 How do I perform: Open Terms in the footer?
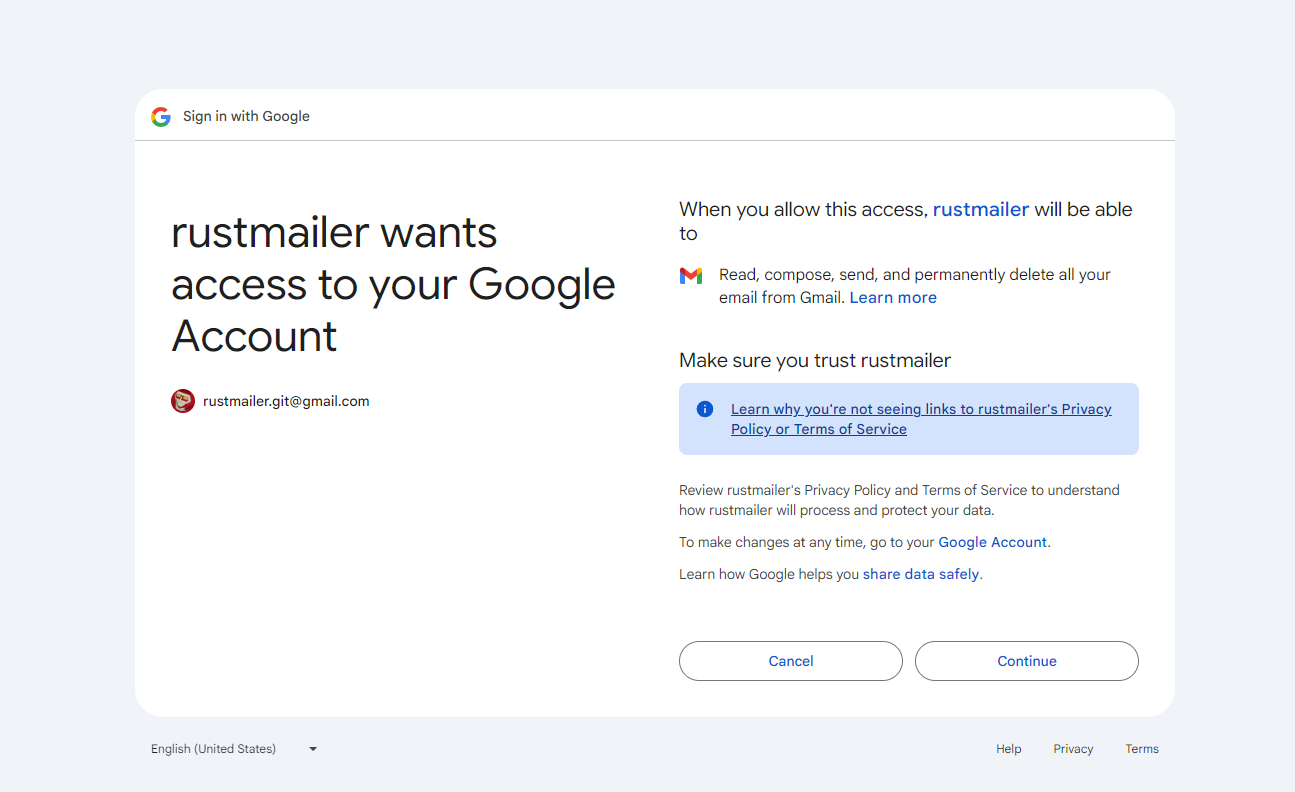[1142, 749]
